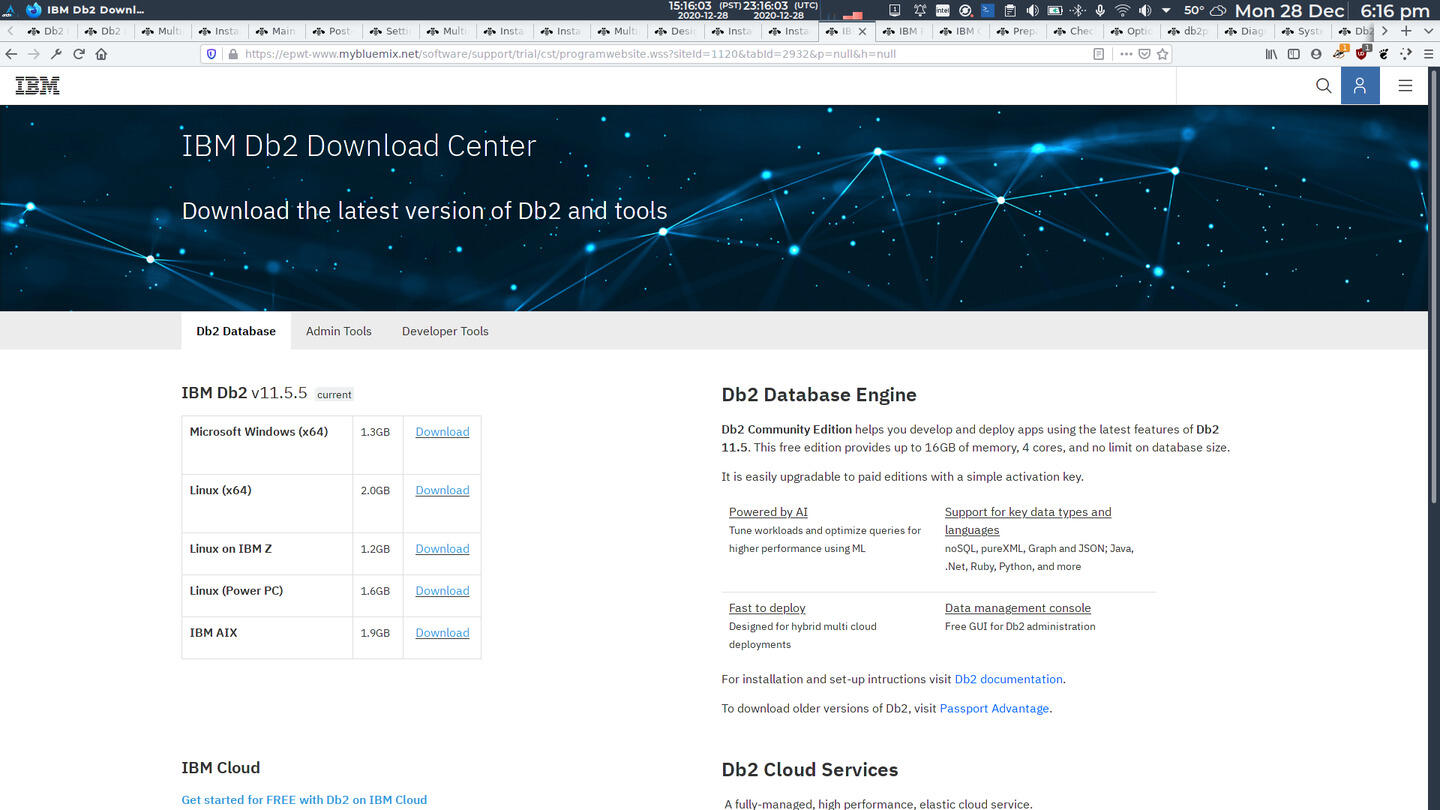Open a new browser tab
Viewport: 1440px width, 810px height.
point(1406,31)
